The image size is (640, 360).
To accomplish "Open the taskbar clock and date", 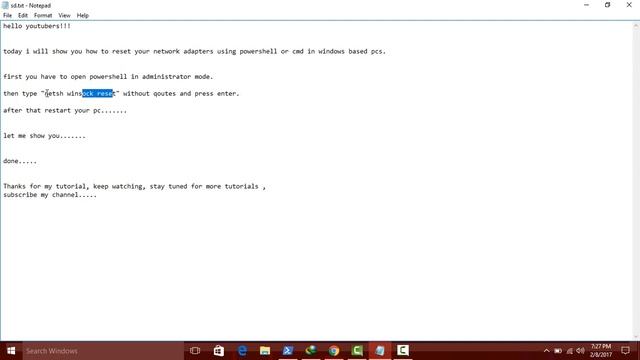I will 601,351.
